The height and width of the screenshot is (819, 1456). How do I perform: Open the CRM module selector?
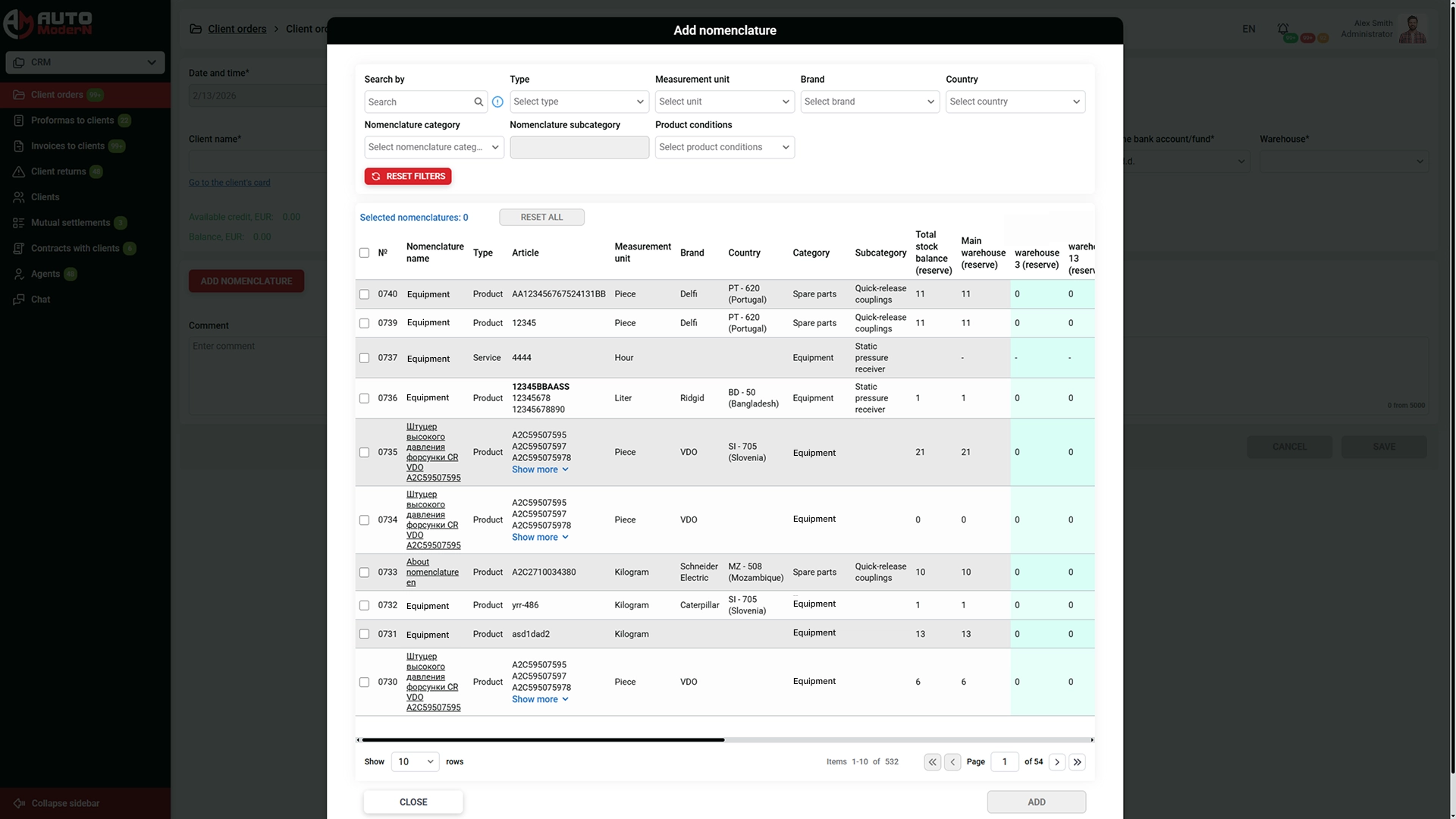click(x=84, y=62)
